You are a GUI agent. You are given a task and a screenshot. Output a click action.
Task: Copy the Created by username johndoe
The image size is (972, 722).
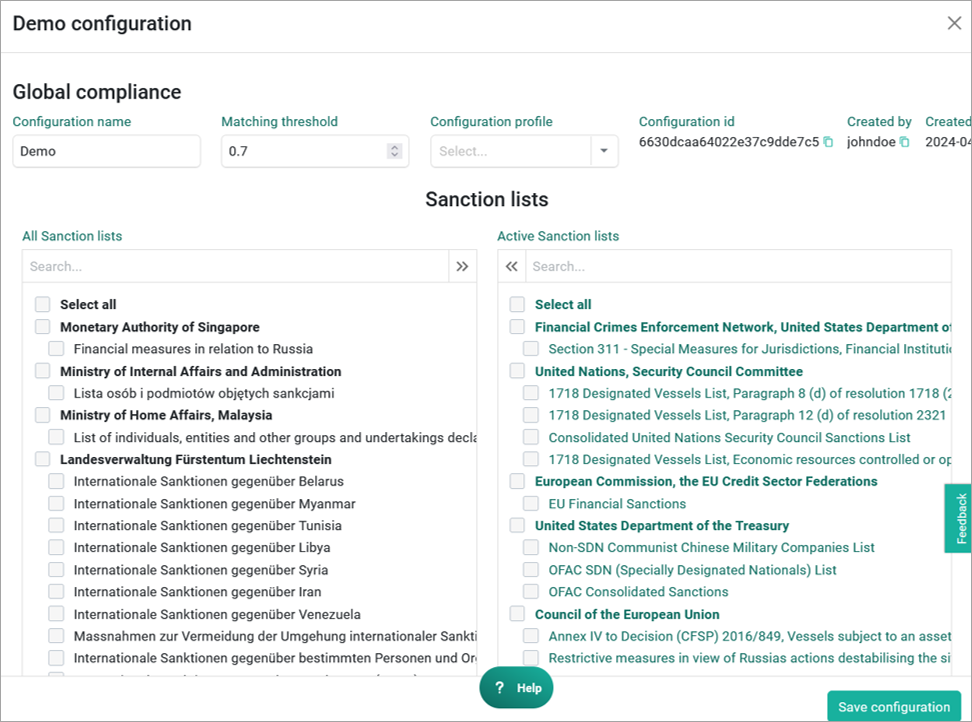click(x=904, y=142)
